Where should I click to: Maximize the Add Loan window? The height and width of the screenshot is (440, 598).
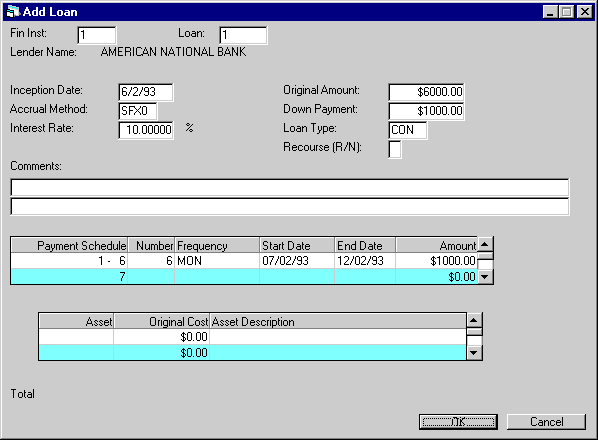click(x=567, y=12)
